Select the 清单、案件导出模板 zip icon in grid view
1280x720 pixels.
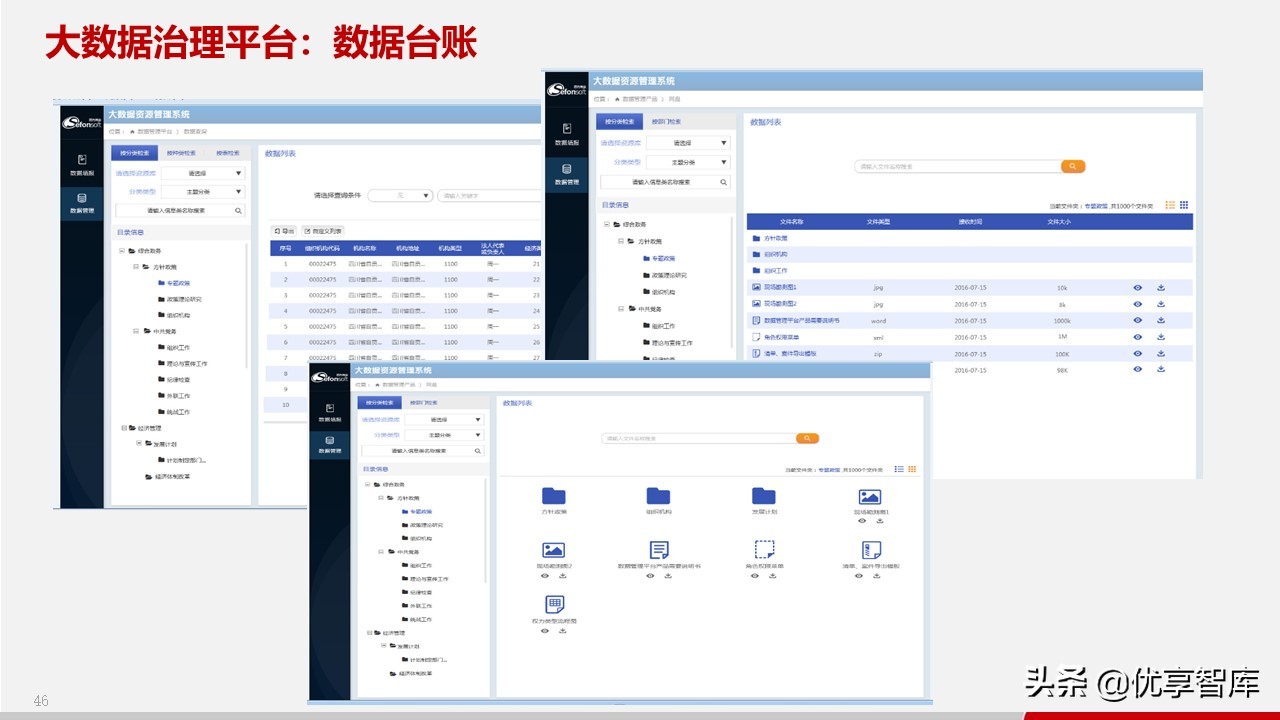click(870, 550)
